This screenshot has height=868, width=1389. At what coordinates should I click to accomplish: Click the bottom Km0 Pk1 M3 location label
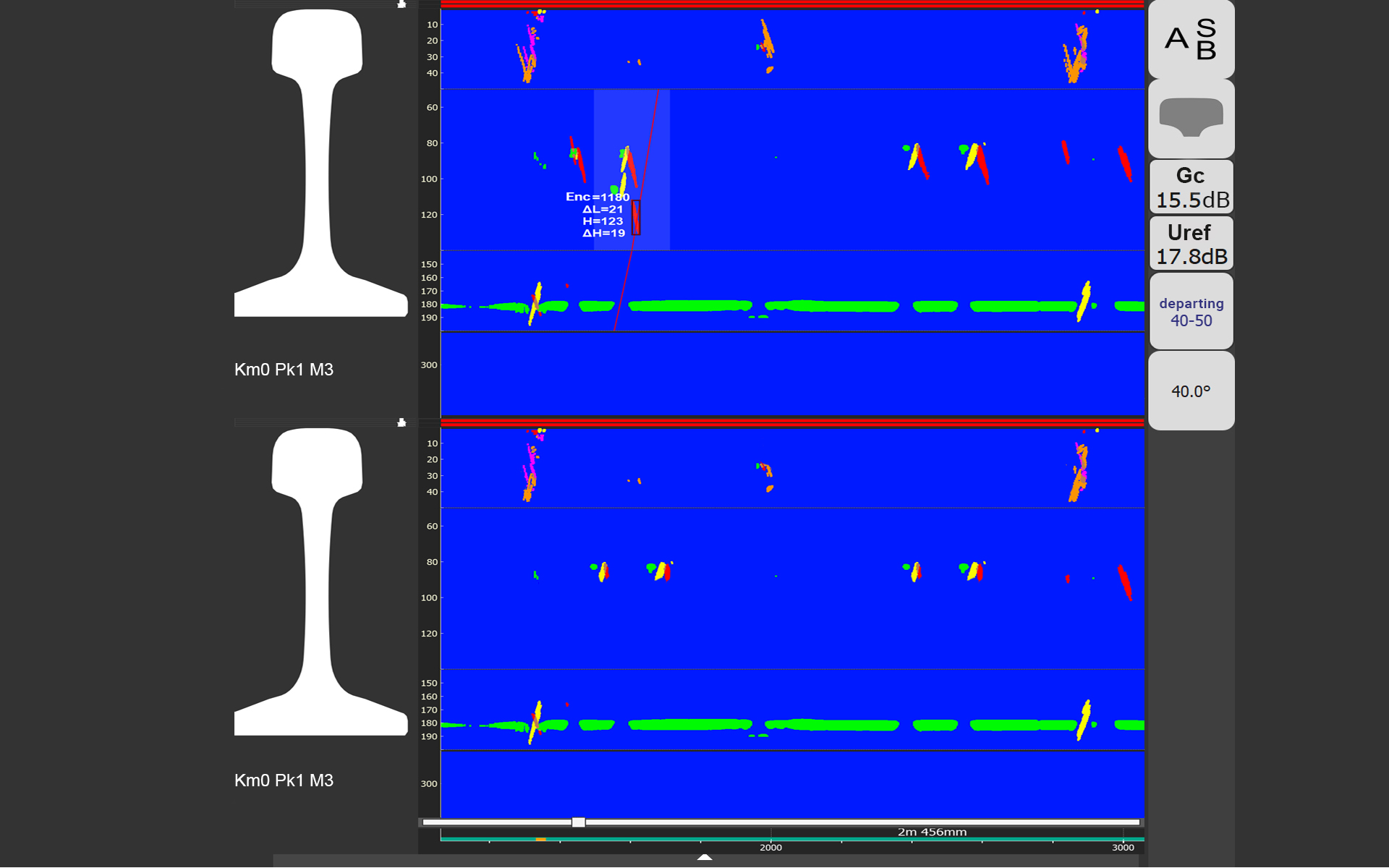(x=284, y=780)
